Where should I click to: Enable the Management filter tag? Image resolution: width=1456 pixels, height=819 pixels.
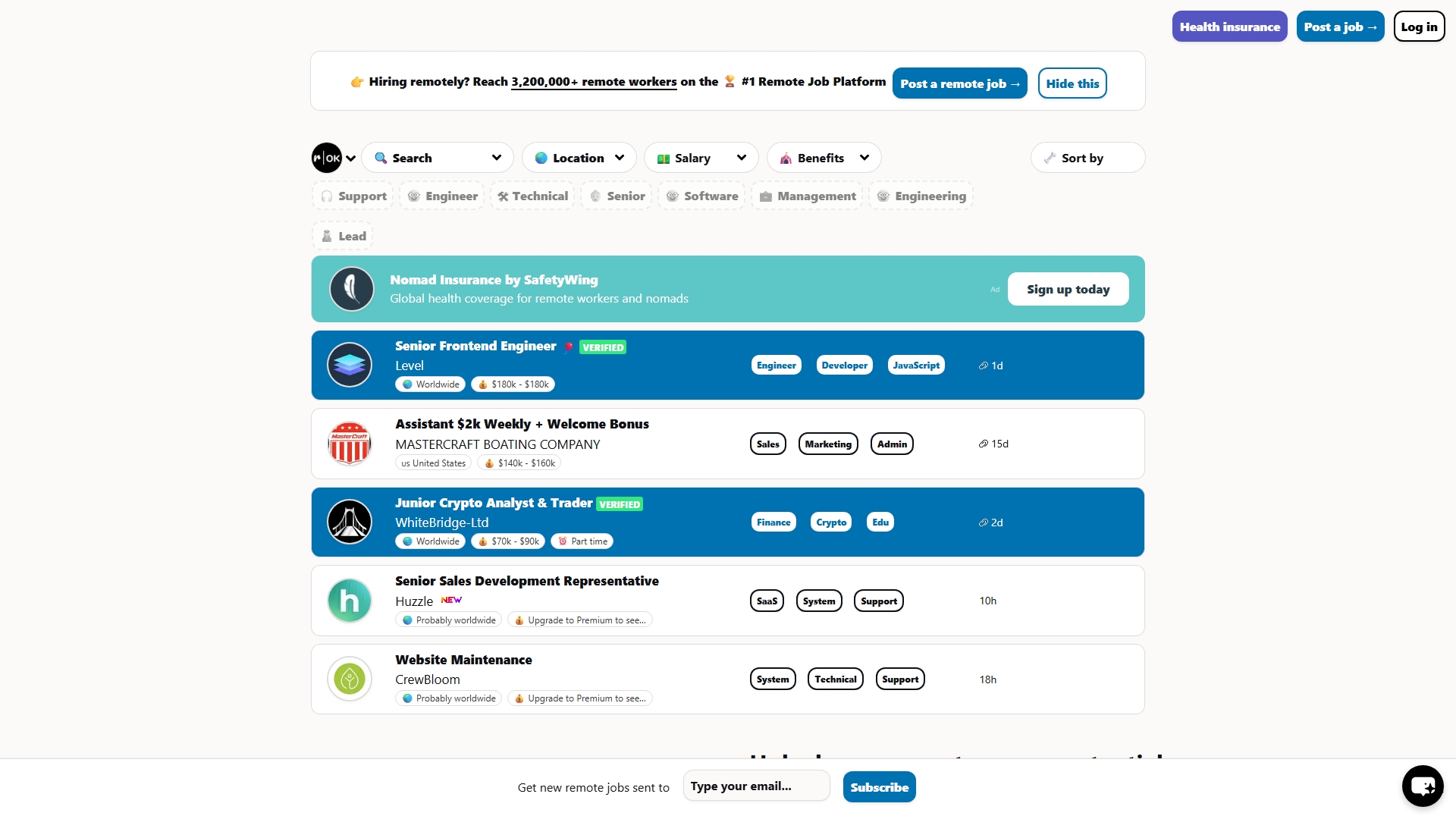coord(808,196)
